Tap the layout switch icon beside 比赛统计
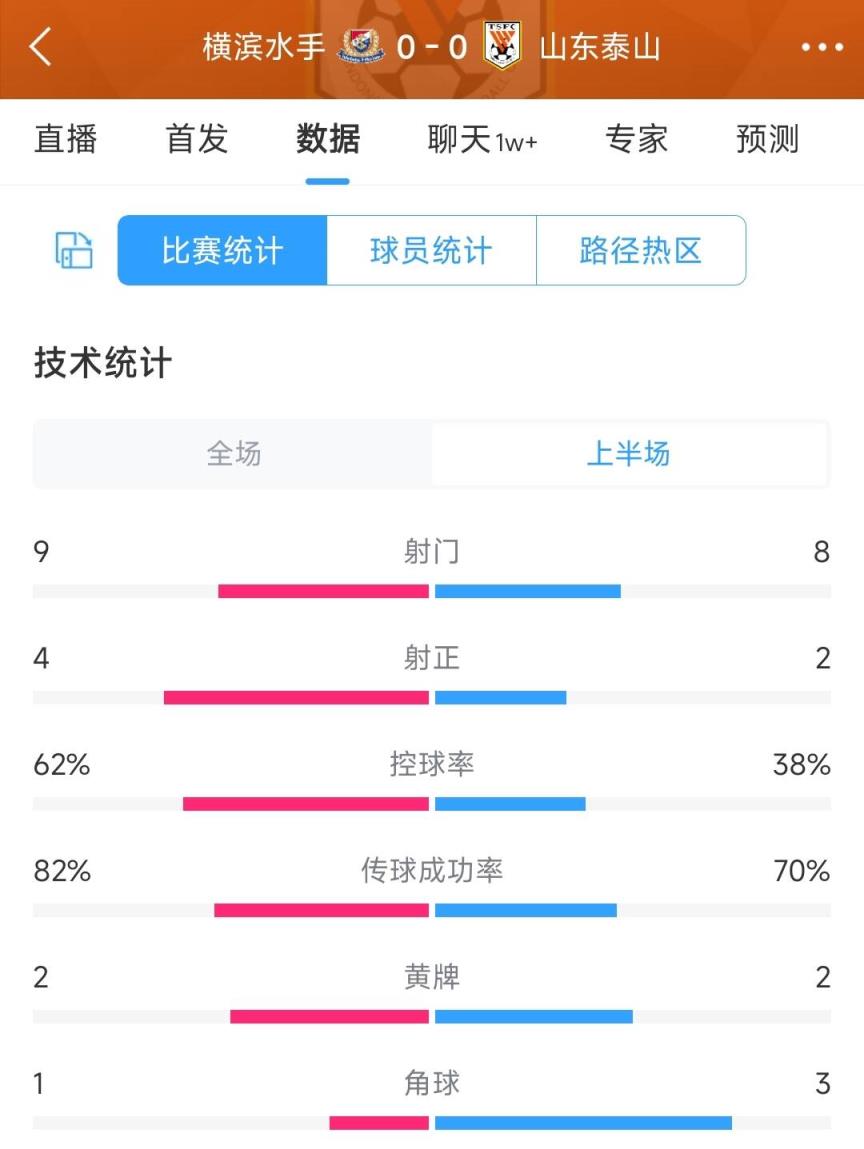The image size is (864, 1149). point(73,250)
